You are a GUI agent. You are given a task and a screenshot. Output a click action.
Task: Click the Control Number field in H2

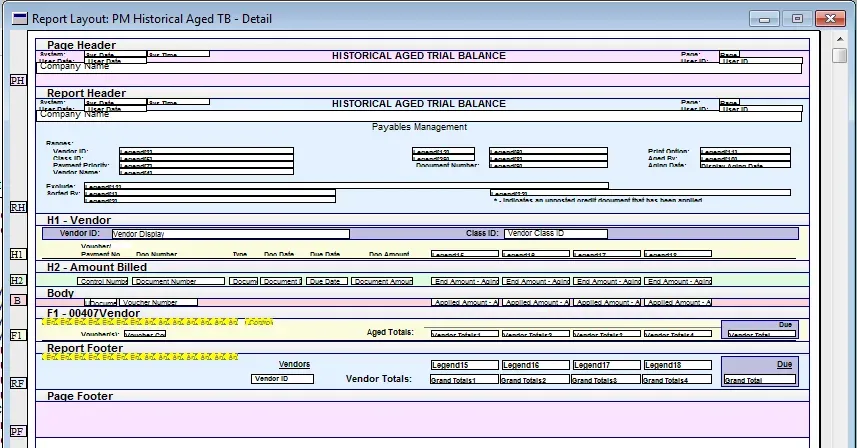(x=102, y=282)
